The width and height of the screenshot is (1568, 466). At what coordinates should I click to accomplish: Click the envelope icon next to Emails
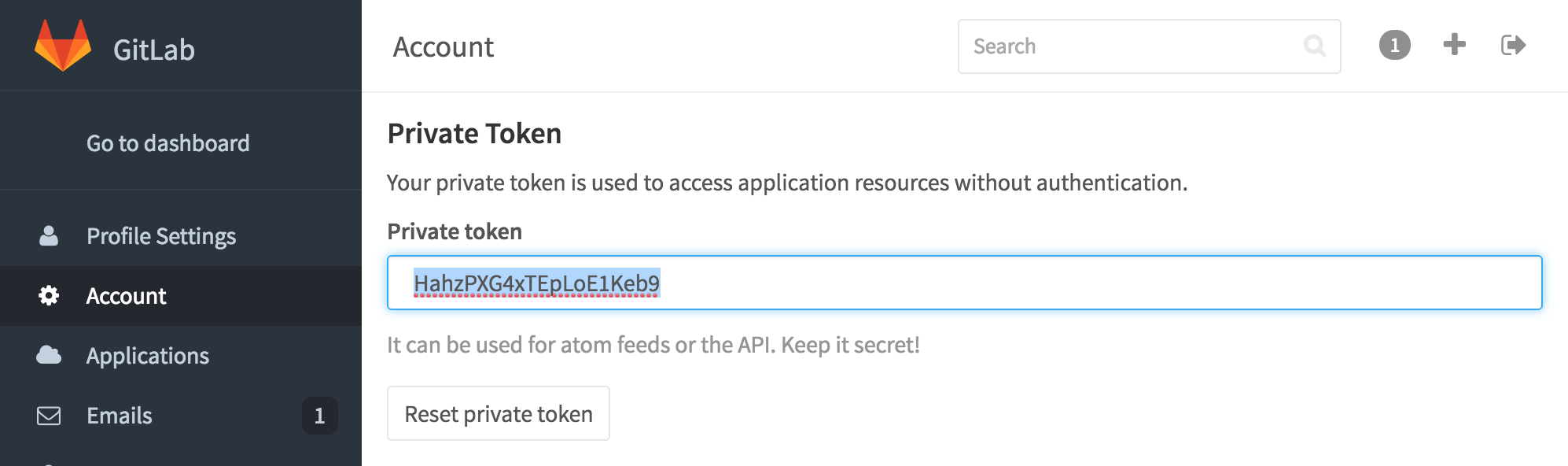coord(50,415)
